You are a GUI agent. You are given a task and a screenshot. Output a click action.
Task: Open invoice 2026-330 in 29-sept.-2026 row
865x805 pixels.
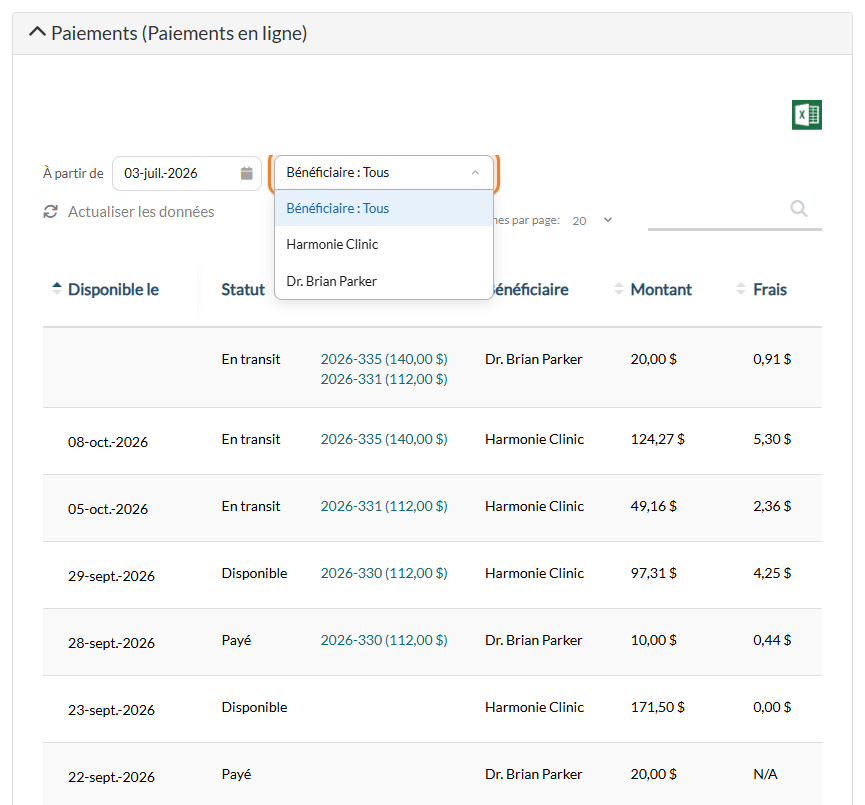click(384, 573)
